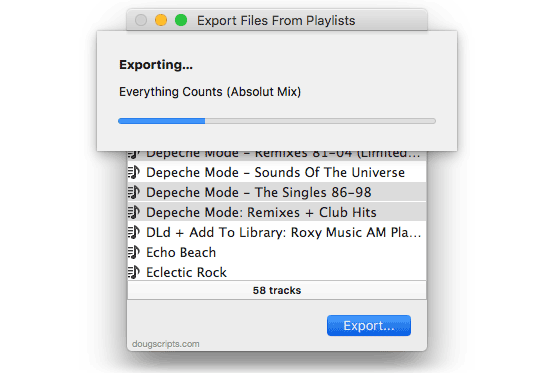
Task: Click the playlist icon beside Eclectic Rock
Action: [134, 272]
